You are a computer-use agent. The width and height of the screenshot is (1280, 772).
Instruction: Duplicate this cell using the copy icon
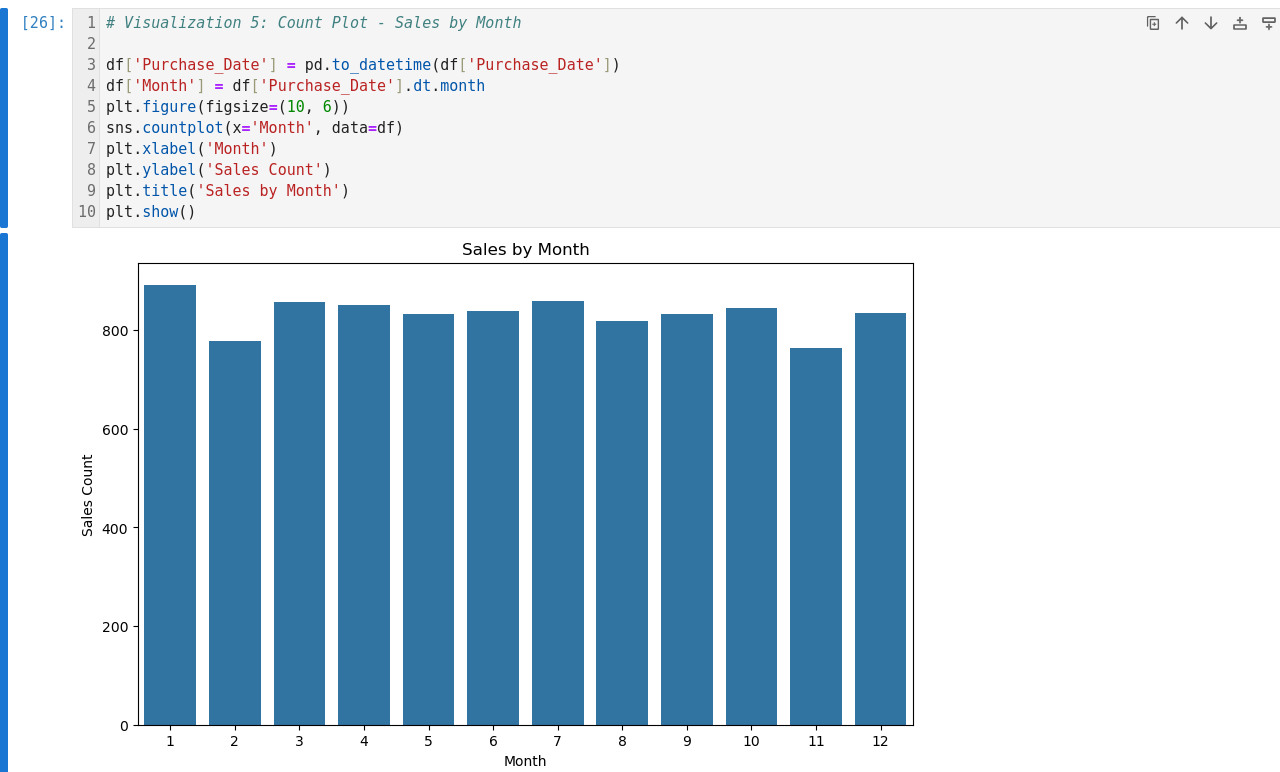point(1153,23)
